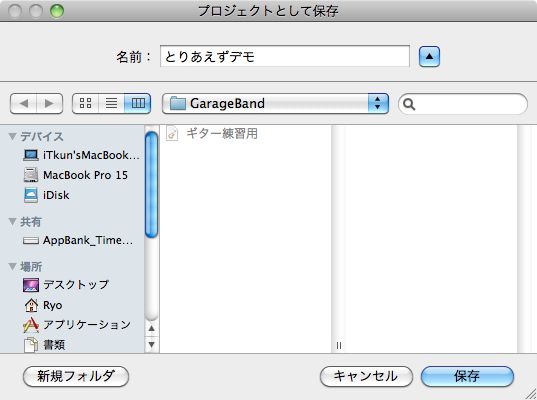The width and height of the screenshot is (537, 400).
Task: Collapse the 共有 sidebar section
Action: (x=13, y=222)
